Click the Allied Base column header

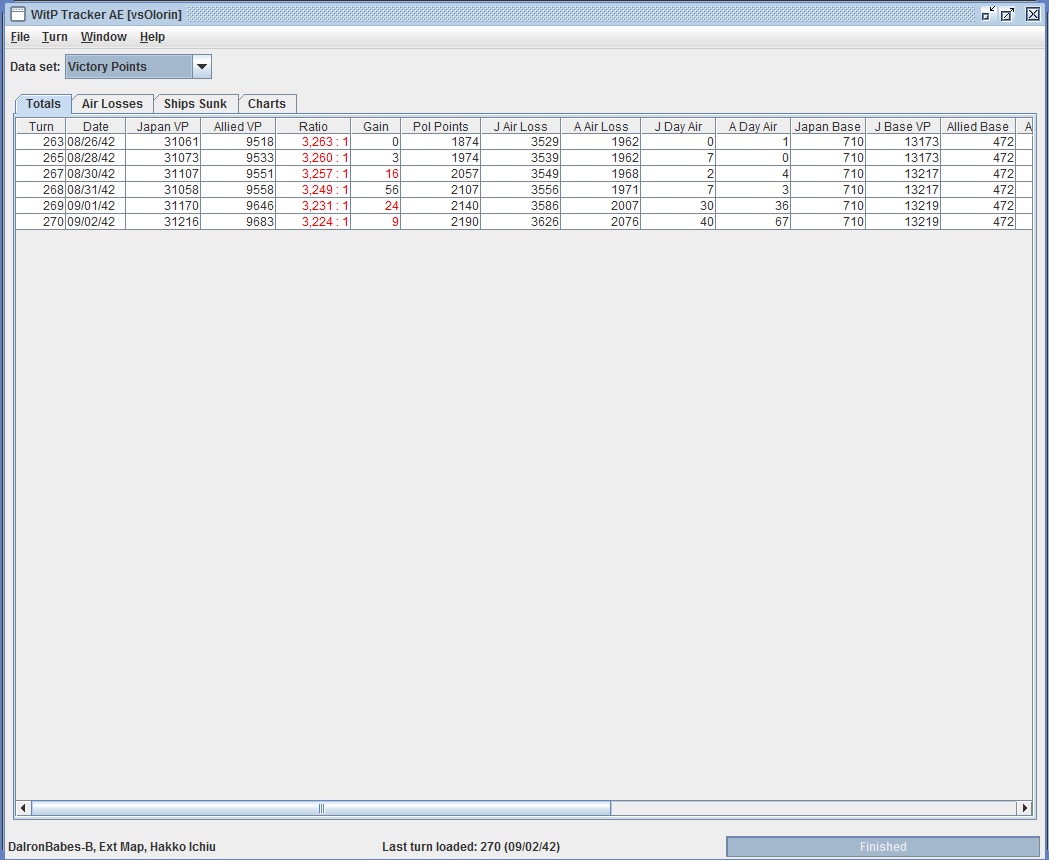(x=977, y=126)
